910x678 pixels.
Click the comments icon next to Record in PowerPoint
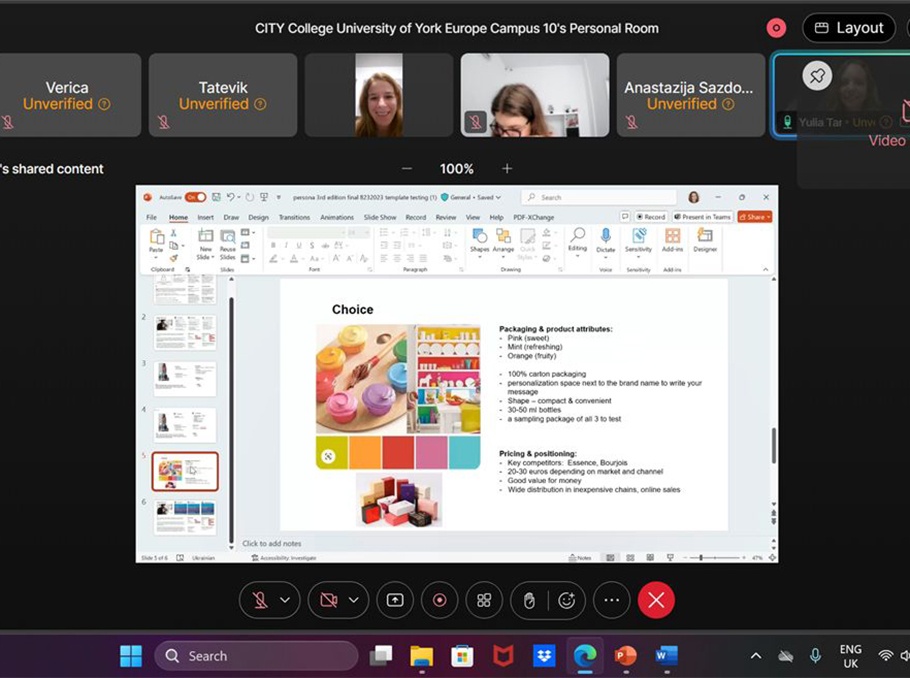625,217
